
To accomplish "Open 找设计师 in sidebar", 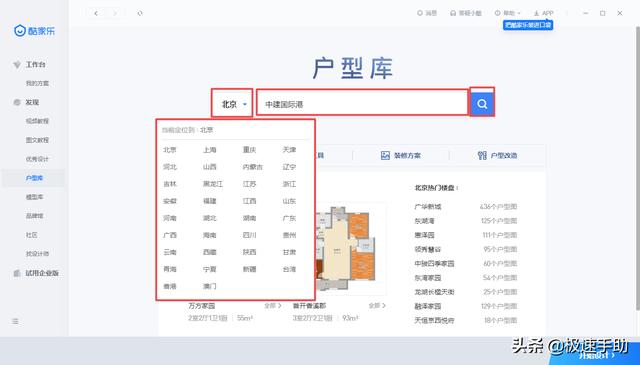I will 37,254.
